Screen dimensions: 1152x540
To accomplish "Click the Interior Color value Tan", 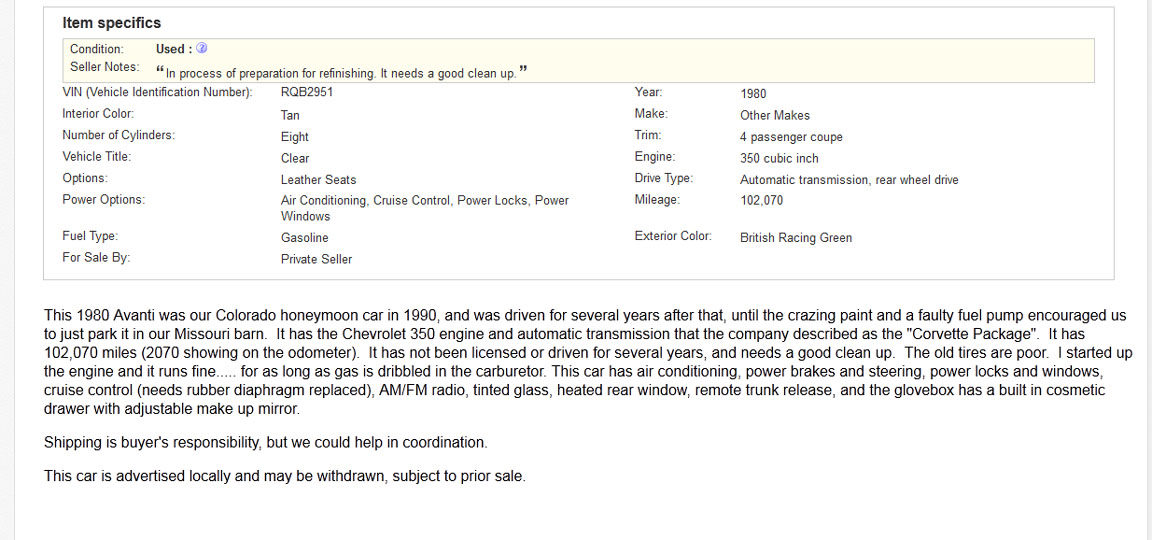I will coord(290,115).
